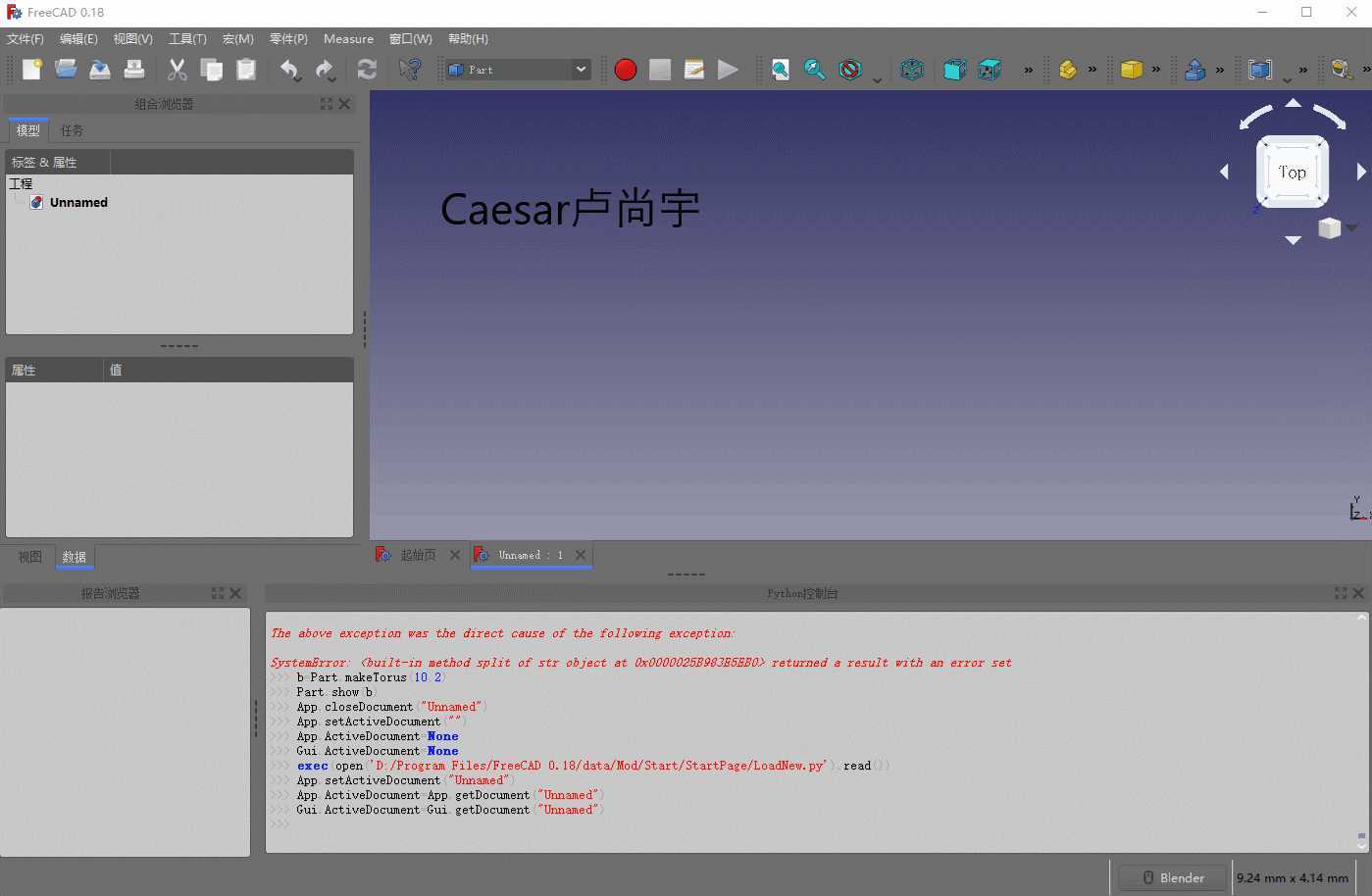Expand the view toolbar overflow chevron

[1028, 70]
